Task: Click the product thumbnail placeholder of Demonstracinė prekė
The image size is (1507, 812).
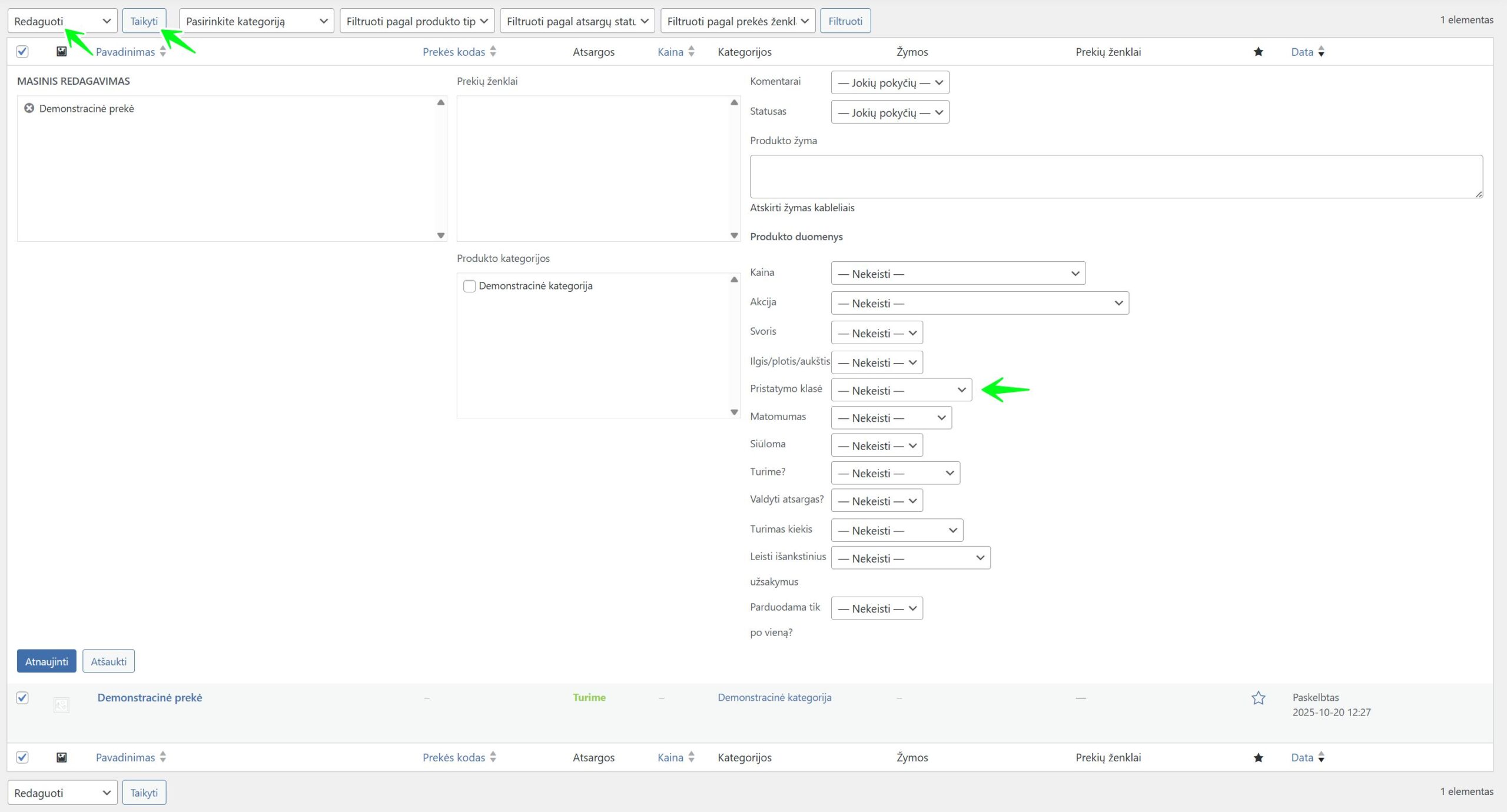Action: pos(61,705)
